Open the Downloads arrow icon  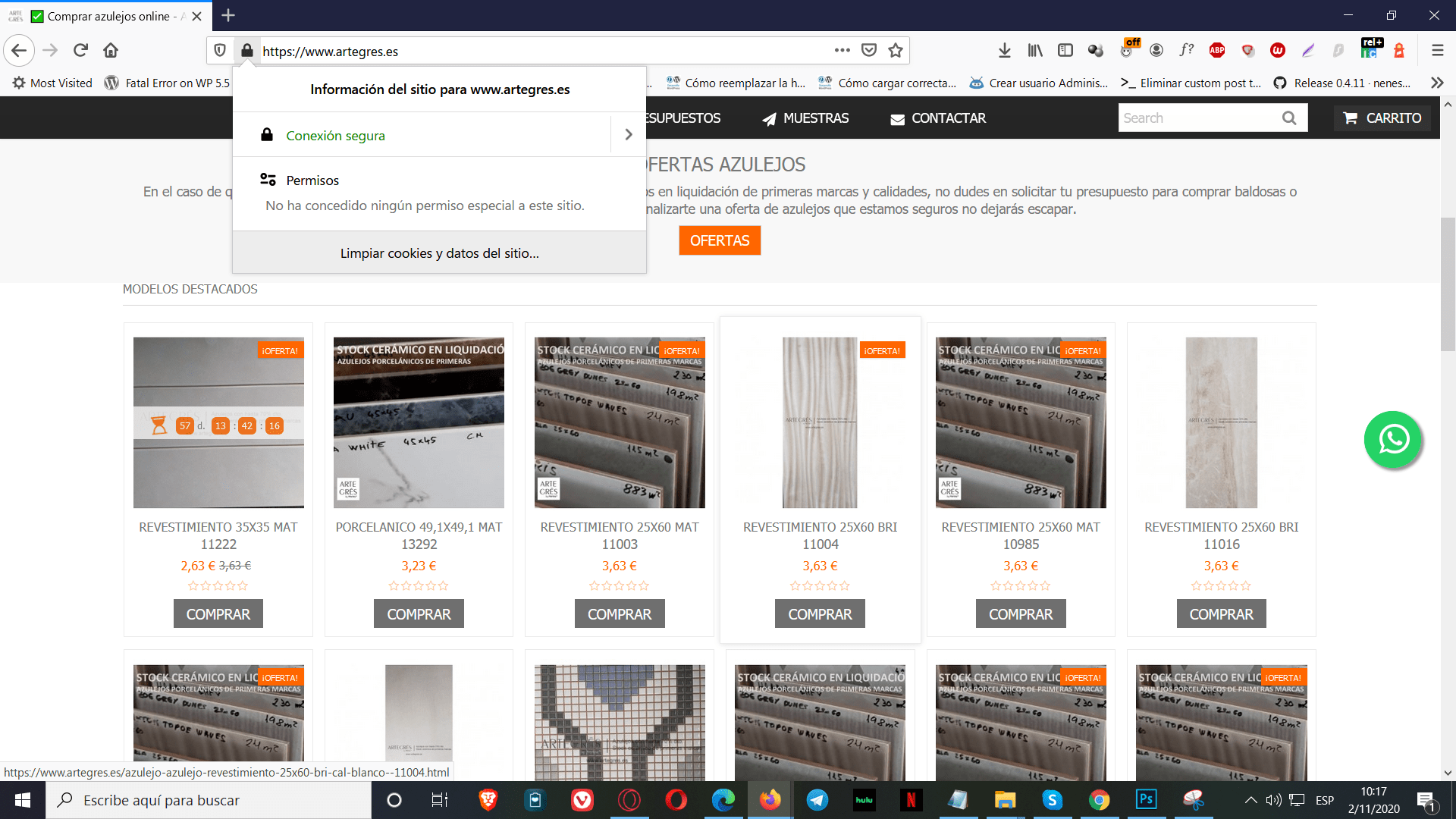tap(1004, 51)
